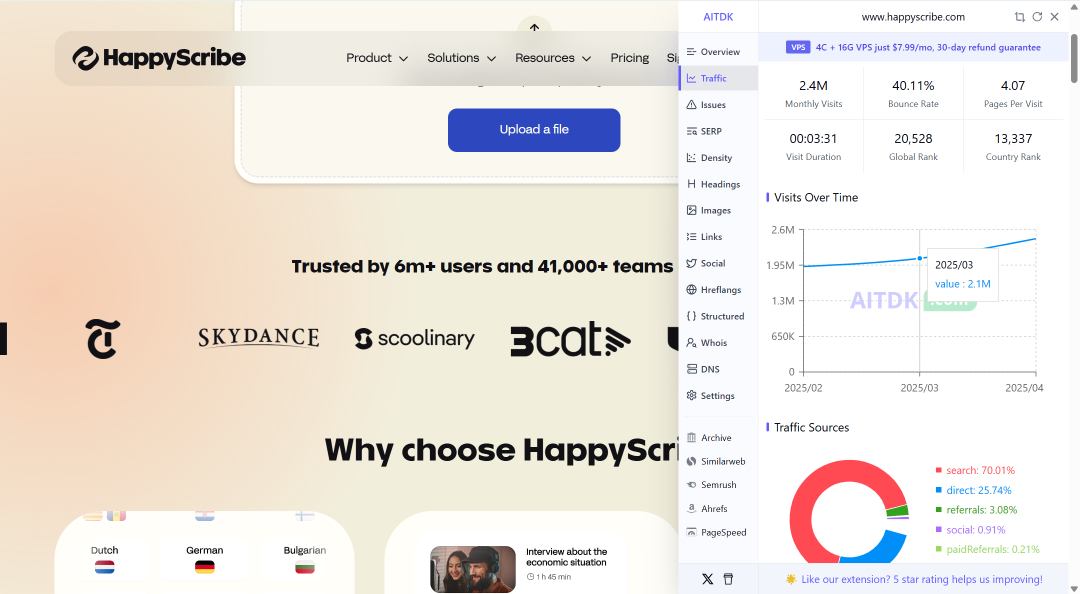Open the Images picture icon

(692, 210)
